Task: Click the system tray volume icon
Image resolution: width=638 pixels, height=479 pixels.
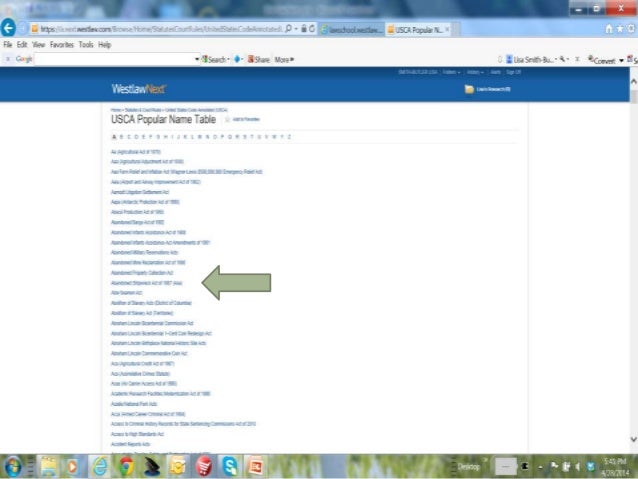Action: tap(578, 467)
